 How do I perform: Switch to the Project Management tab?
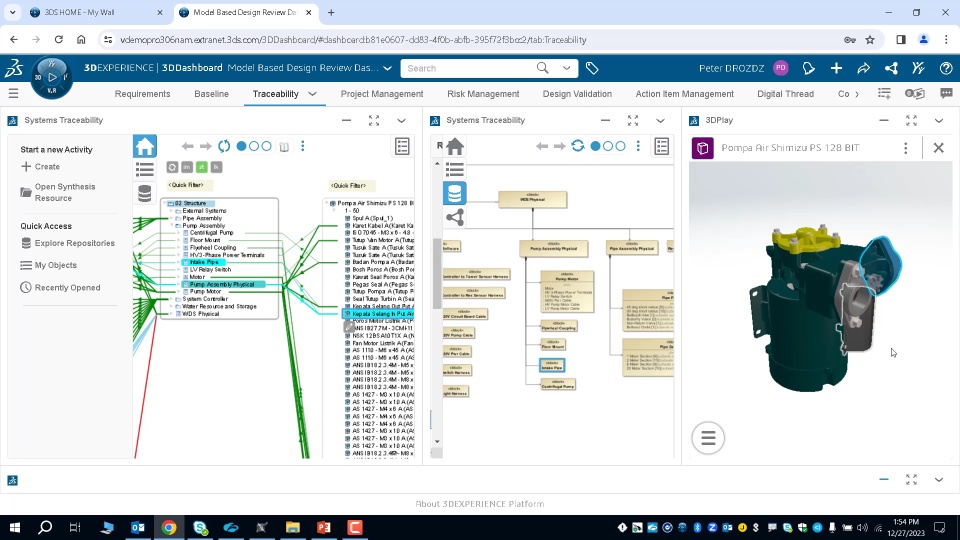pos(381,94)
